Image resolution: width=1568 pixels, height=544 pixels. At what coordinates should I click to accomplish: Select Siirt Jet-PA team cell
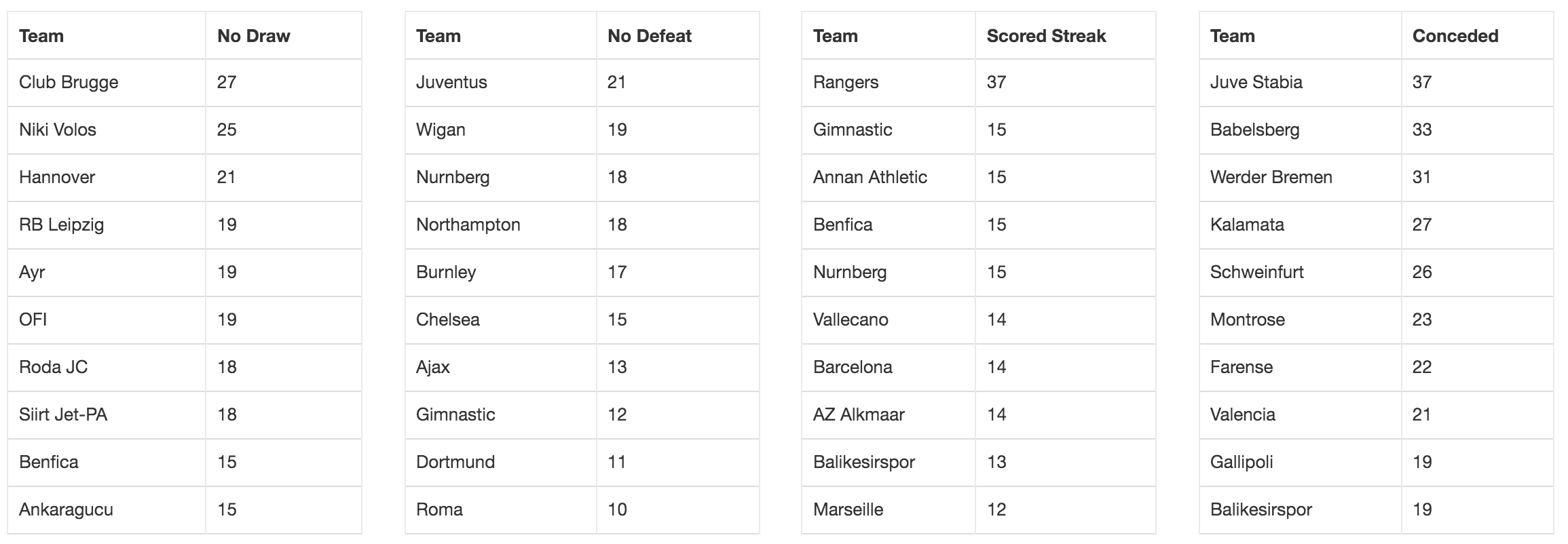click(x=107, y=415)
